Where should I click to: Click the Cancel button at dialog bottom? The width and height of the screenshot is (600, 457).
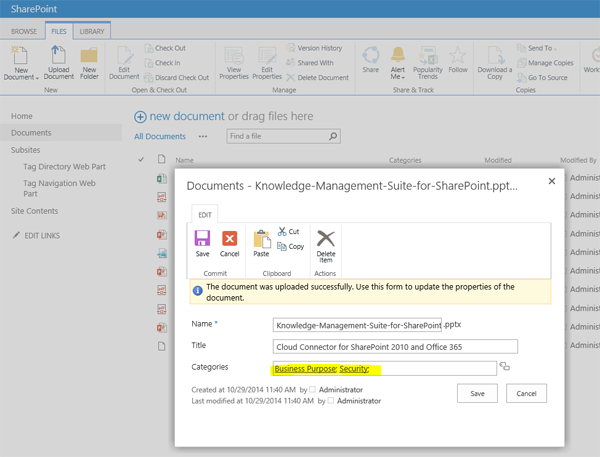[x=526, y=393]
